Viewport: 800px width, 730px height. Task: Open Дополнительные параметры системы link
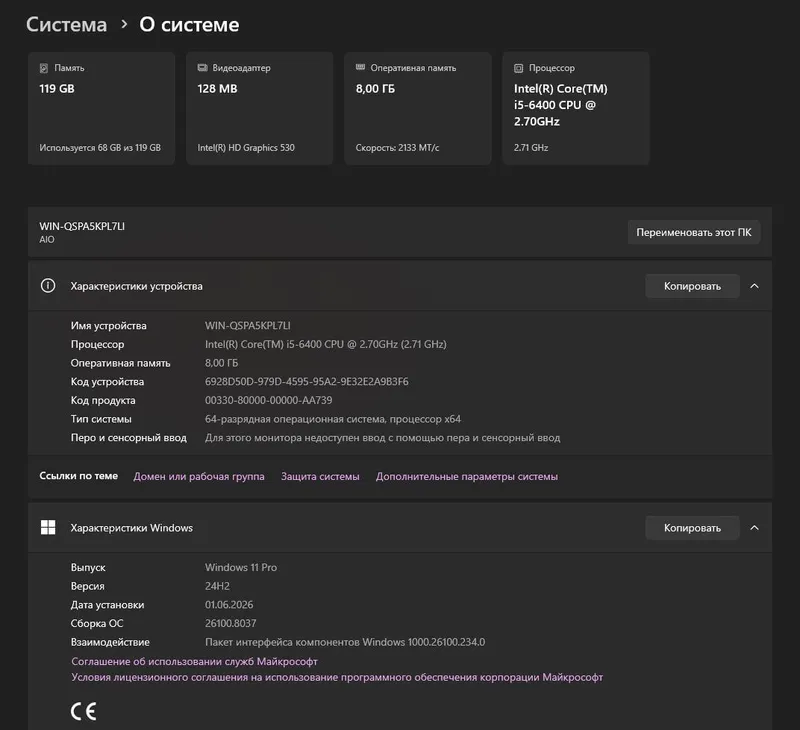pos(467,476)
